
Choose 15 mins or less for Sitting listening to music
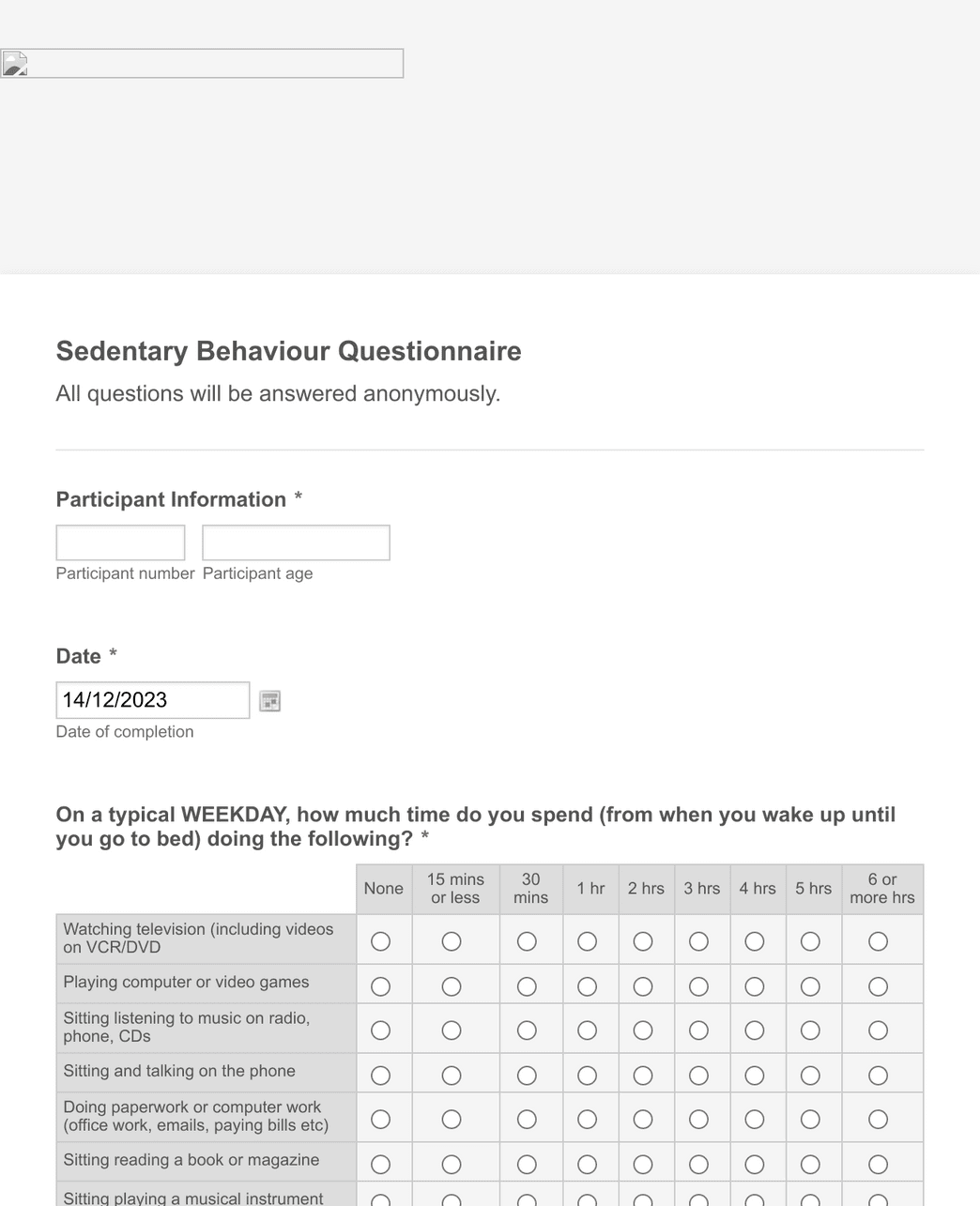tap(452, 1030)
